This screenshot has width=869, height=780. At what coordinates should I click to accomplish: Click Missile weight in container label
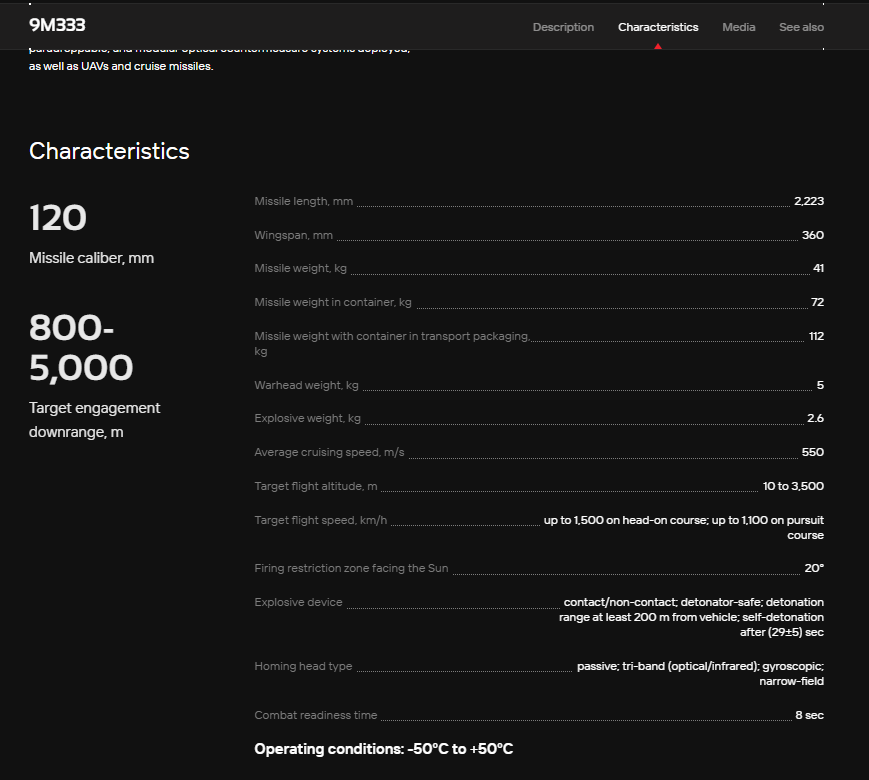pyautogui.click(x=333, y=302)
